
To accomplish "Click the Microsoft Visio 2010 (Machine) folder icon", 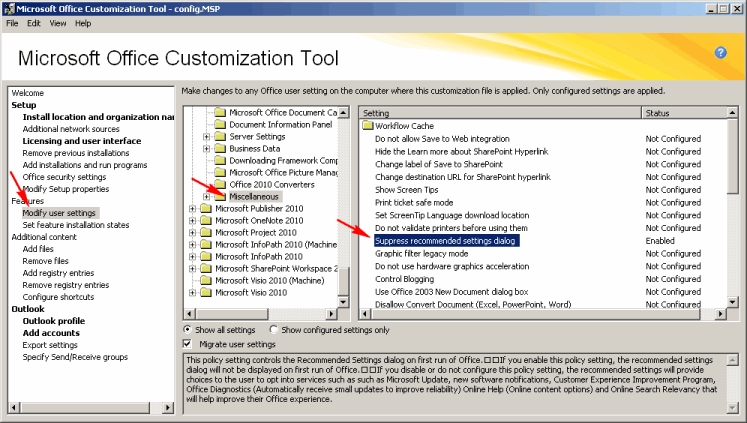I will (x=206, y=281).
